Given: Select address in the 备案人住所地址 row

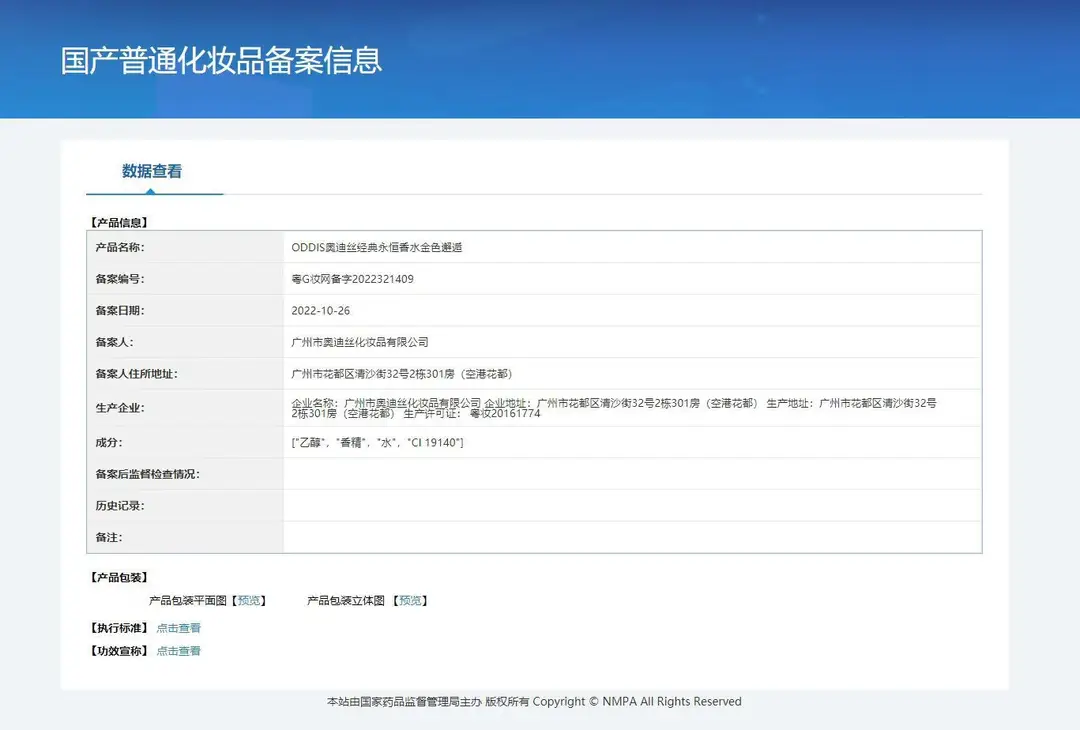Looking at the screenshot, I should click(x=402, y=374).
